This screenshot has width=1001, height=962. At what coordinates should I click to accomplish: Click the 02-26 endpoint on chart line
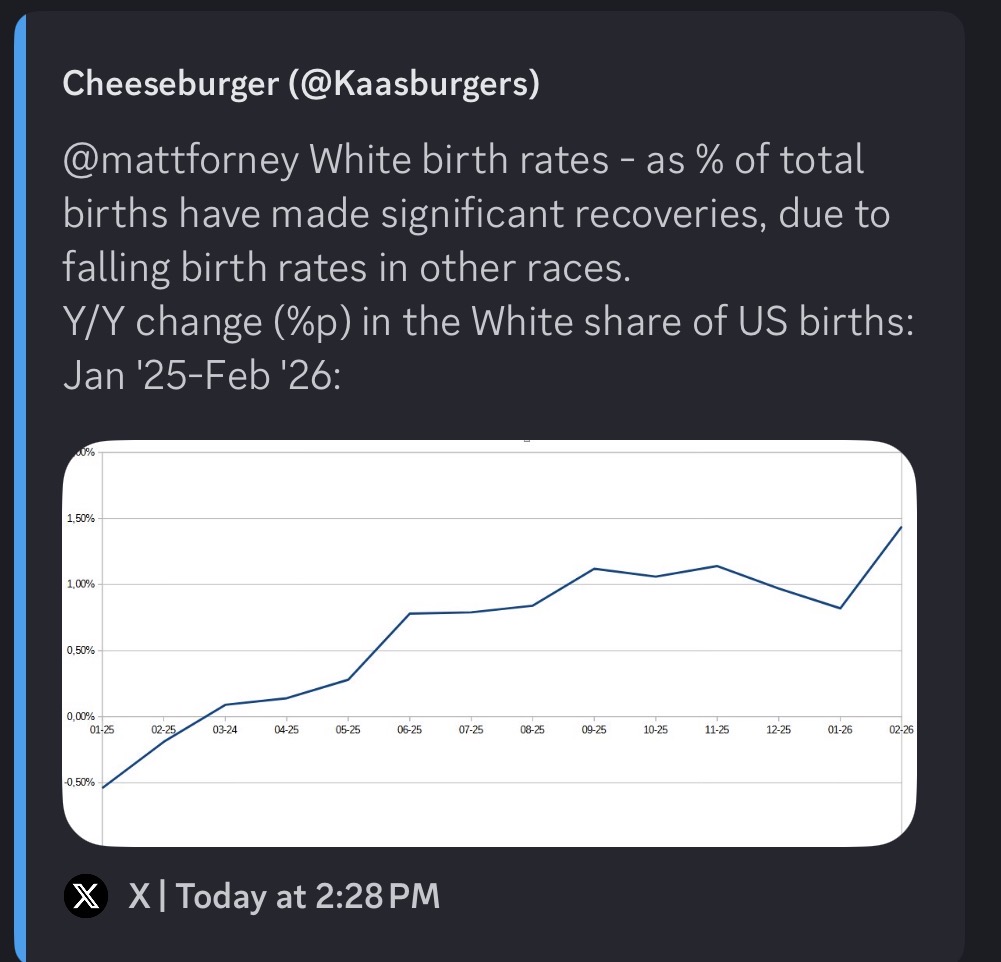click(x=901, y=527)
